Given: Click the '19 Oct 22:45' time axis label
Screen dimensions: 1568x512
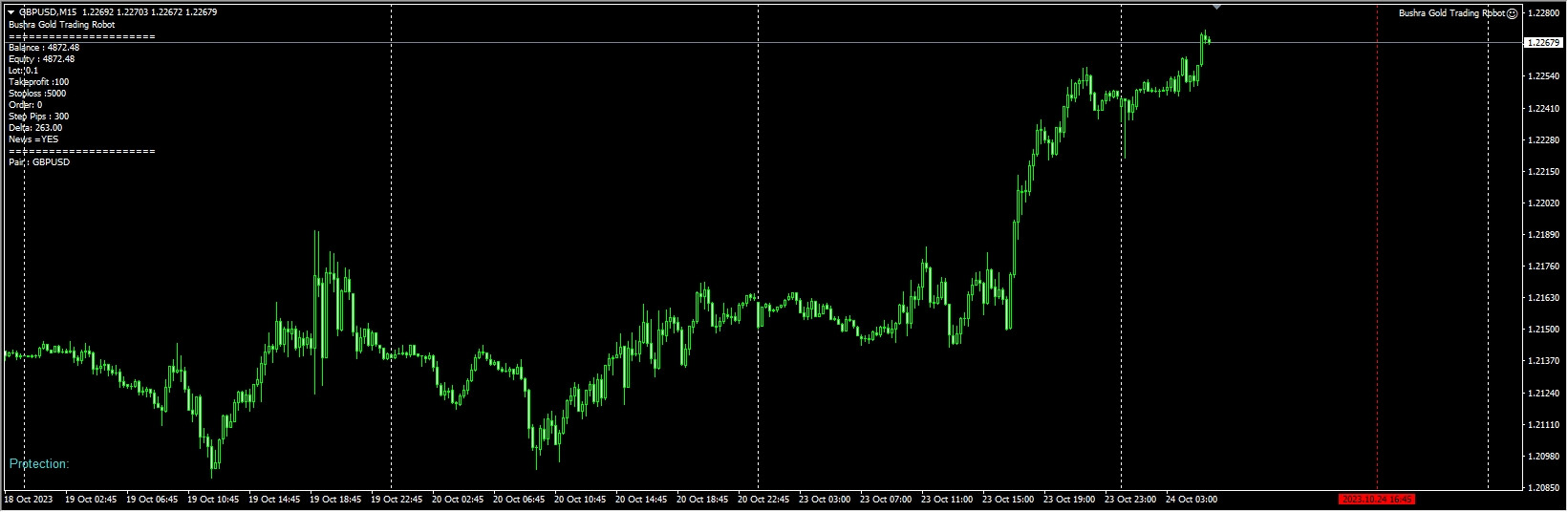Looking at the screenshot, I should pos(397,500).
